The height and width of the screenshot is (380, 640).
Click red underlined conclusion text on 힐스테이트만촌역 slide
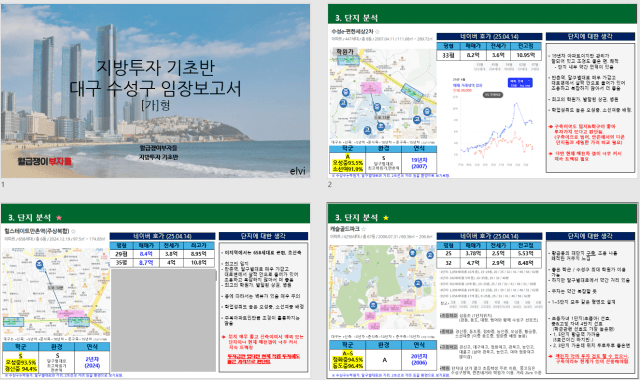pyautogui.click(x=263, y=359)
